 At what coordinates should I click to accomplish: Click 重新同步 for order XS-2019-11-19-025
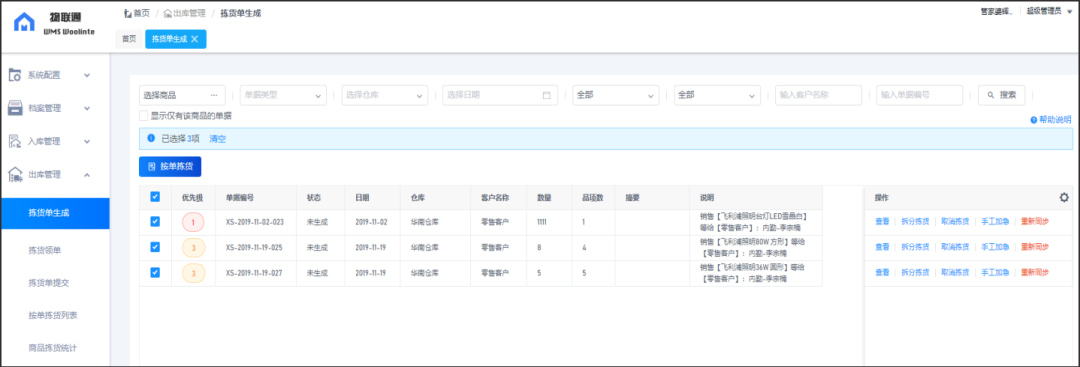pos(1035,247)
